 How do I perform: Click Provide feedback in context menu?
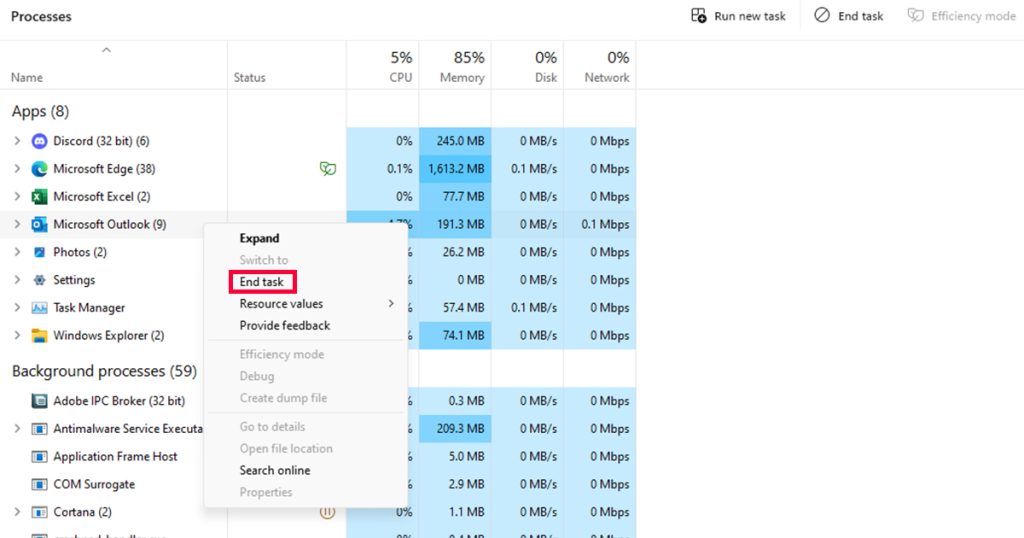(x=285, y=325)
